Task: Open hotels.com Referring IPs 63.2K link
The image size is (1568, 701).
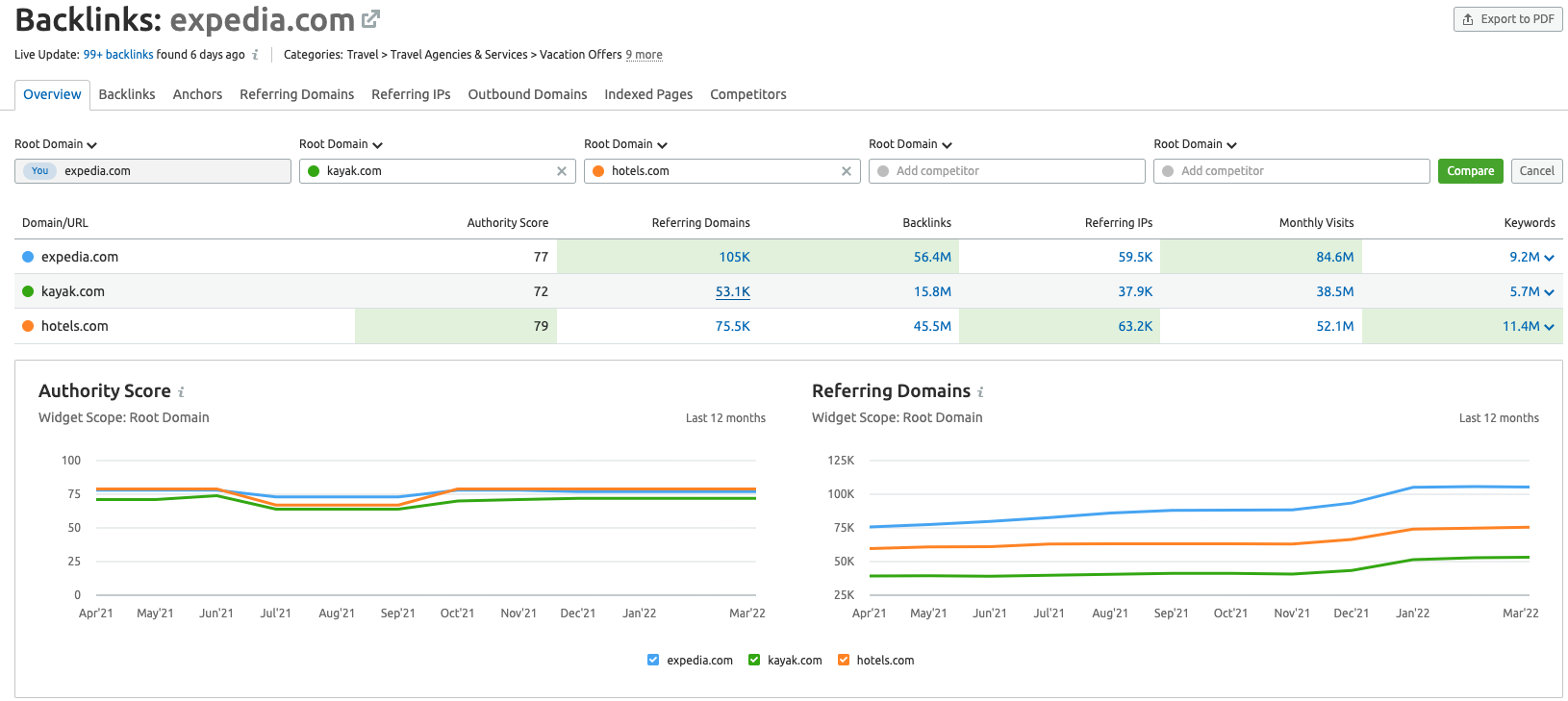Action: pos(1135,326)
